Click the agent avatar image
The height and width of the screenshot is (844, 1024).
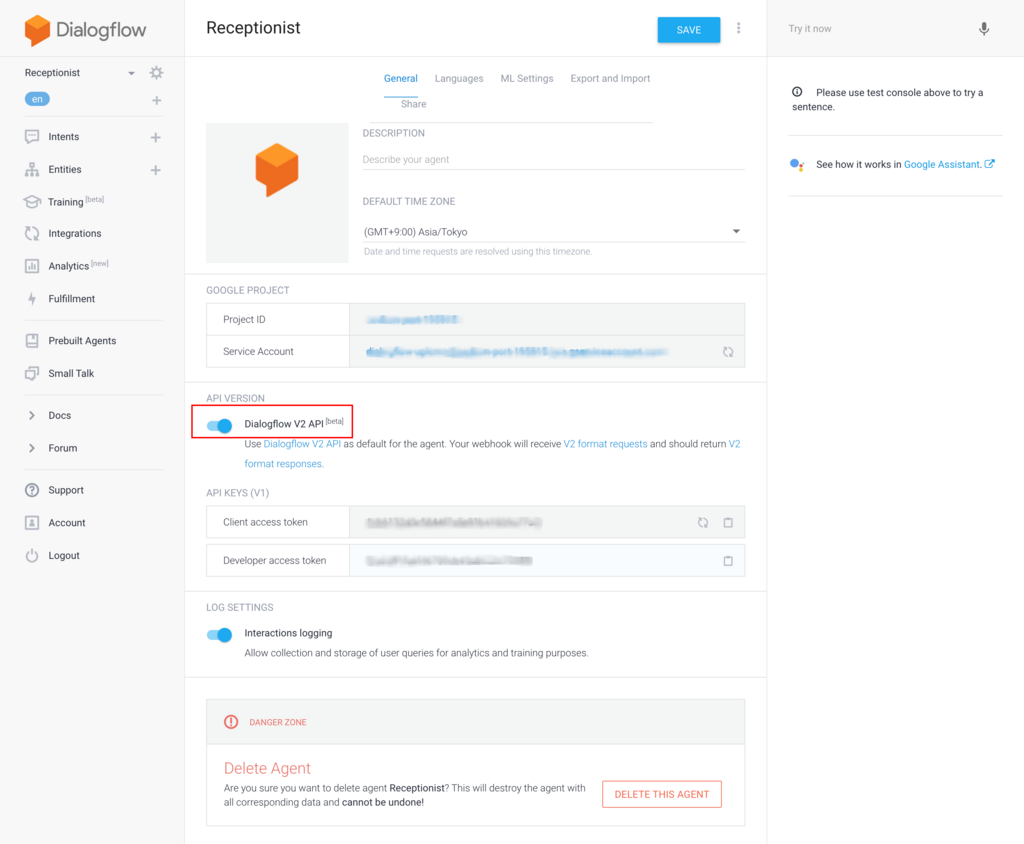pyautogui.click(x=277, y=193)
